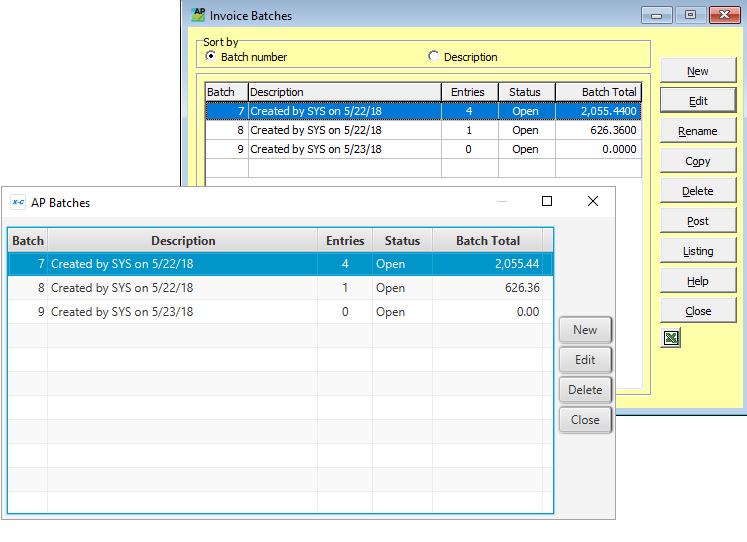
Task: Click the Help button
Action: point(698,281)
